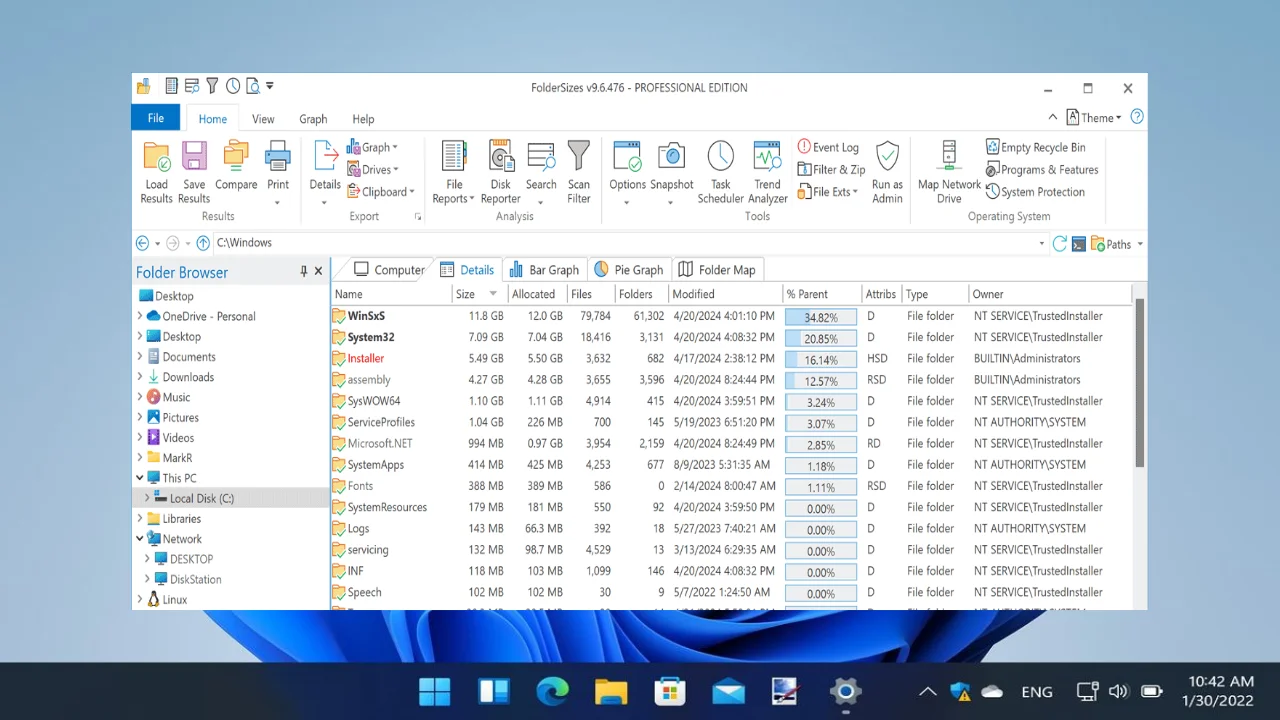This screenshot has width=1280, height=720.
Task: Expand the OneDrive - Personal tree node
Action: tap(140, 316)
